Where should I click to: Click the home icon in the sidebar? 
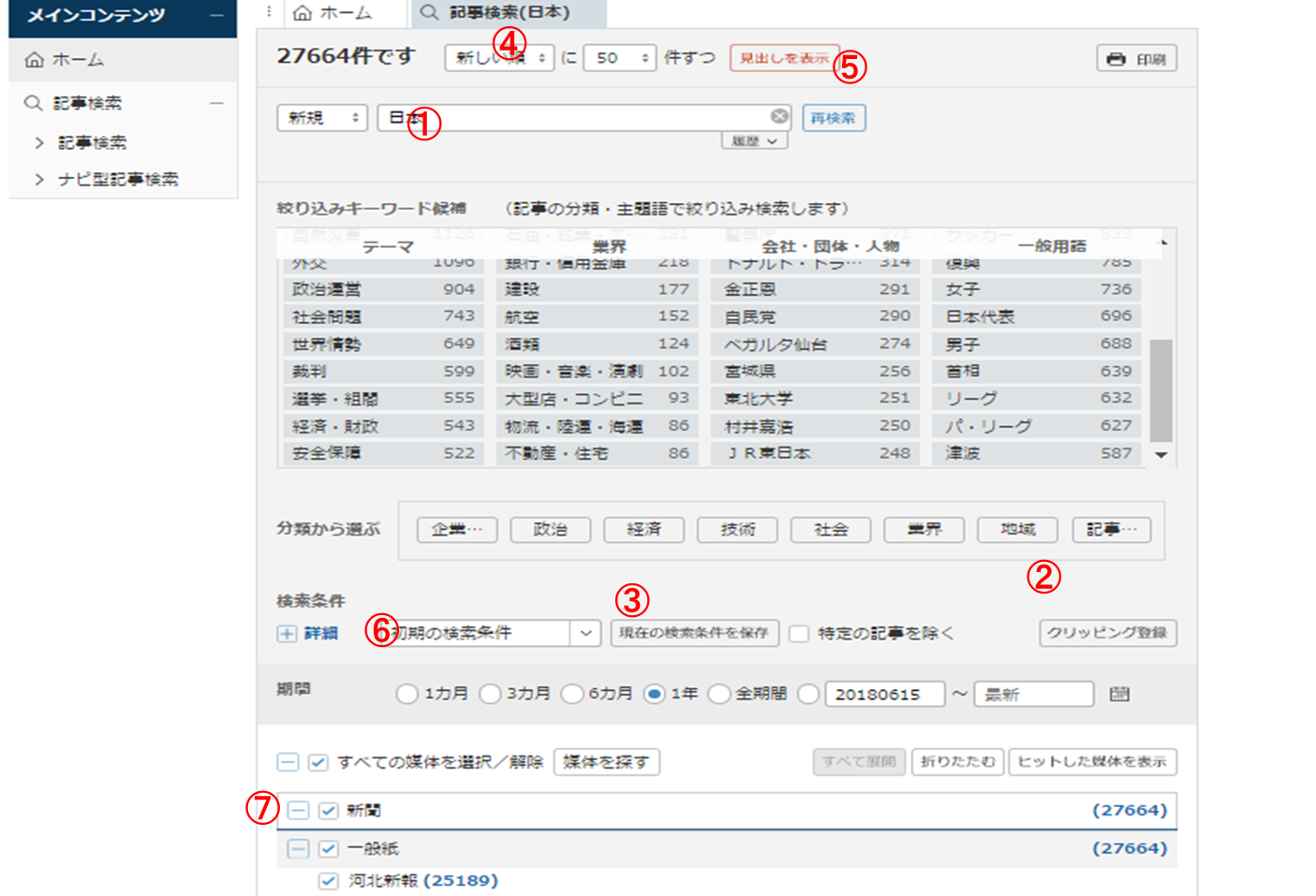[35, 60]
